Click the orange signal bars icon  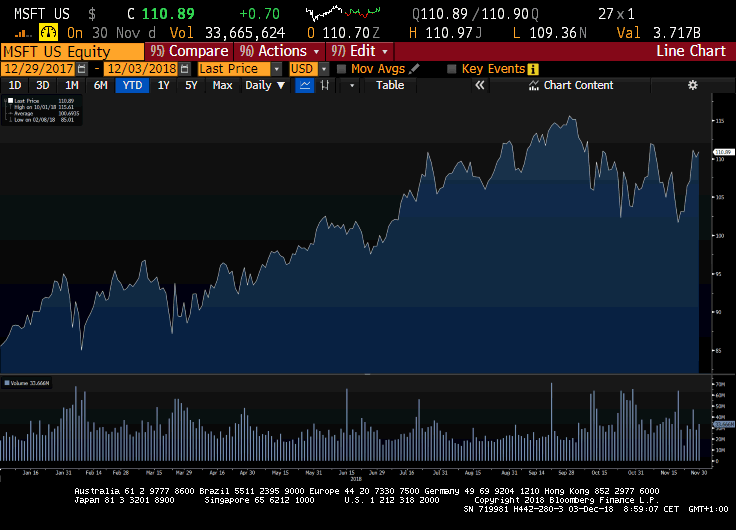click(23, 33)
